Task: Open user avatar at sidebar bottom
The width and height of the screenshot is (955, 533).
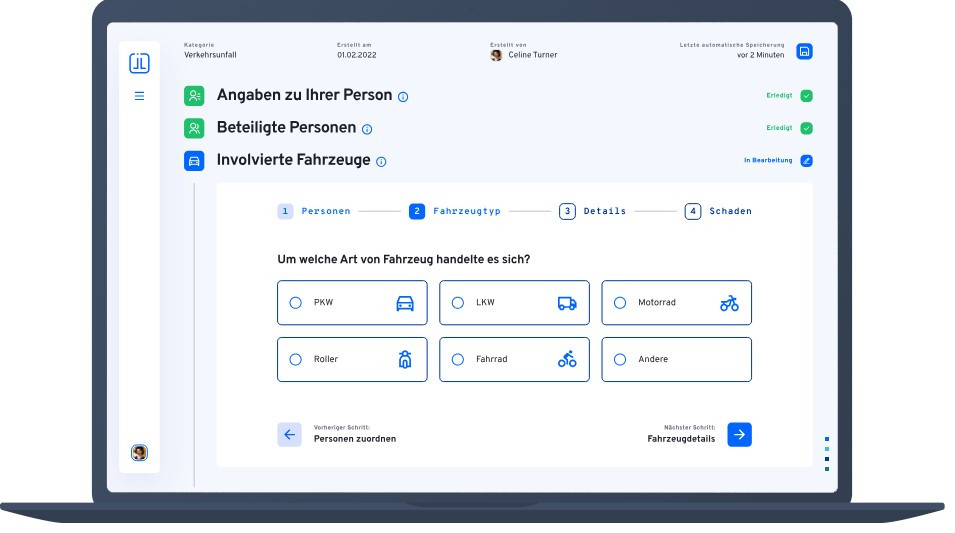Action: [x=139, y=453]
